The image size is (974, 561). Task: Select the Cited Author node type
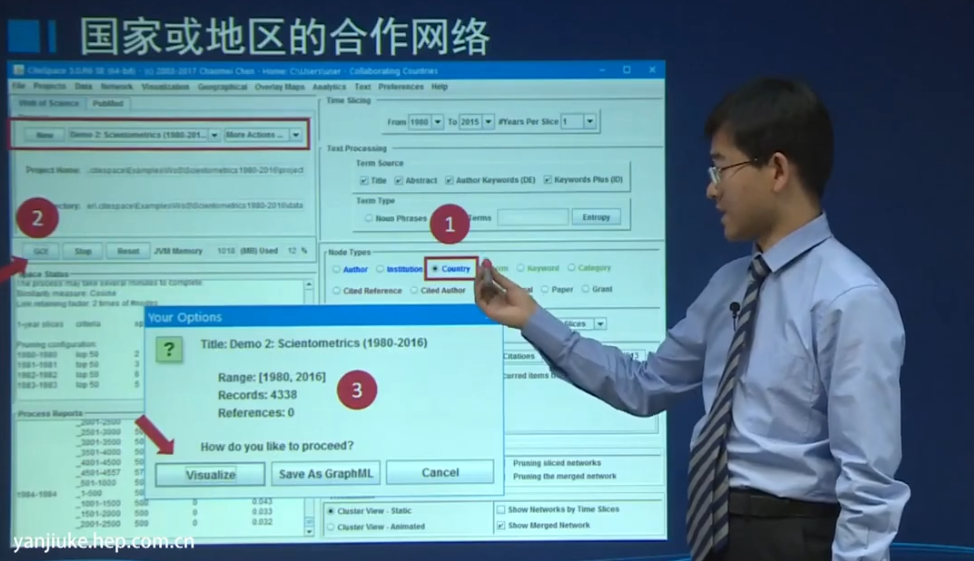(414, 290)
